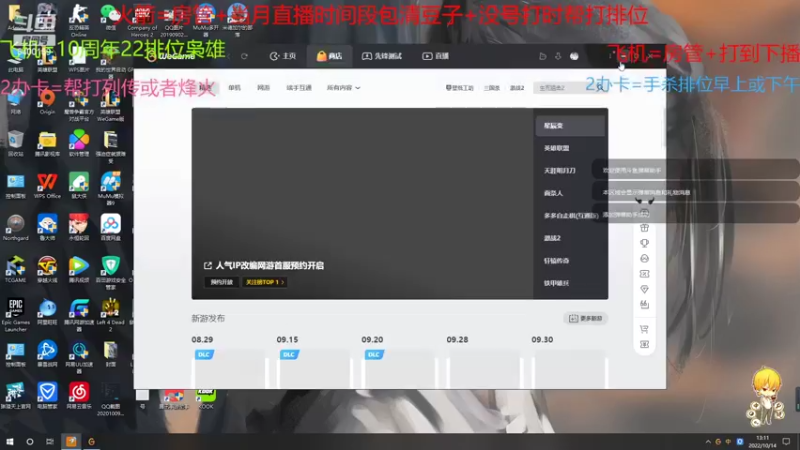Switch to the 商店 store tab
The height and width of the screenshot is (450, 800).
click(330, 56)
